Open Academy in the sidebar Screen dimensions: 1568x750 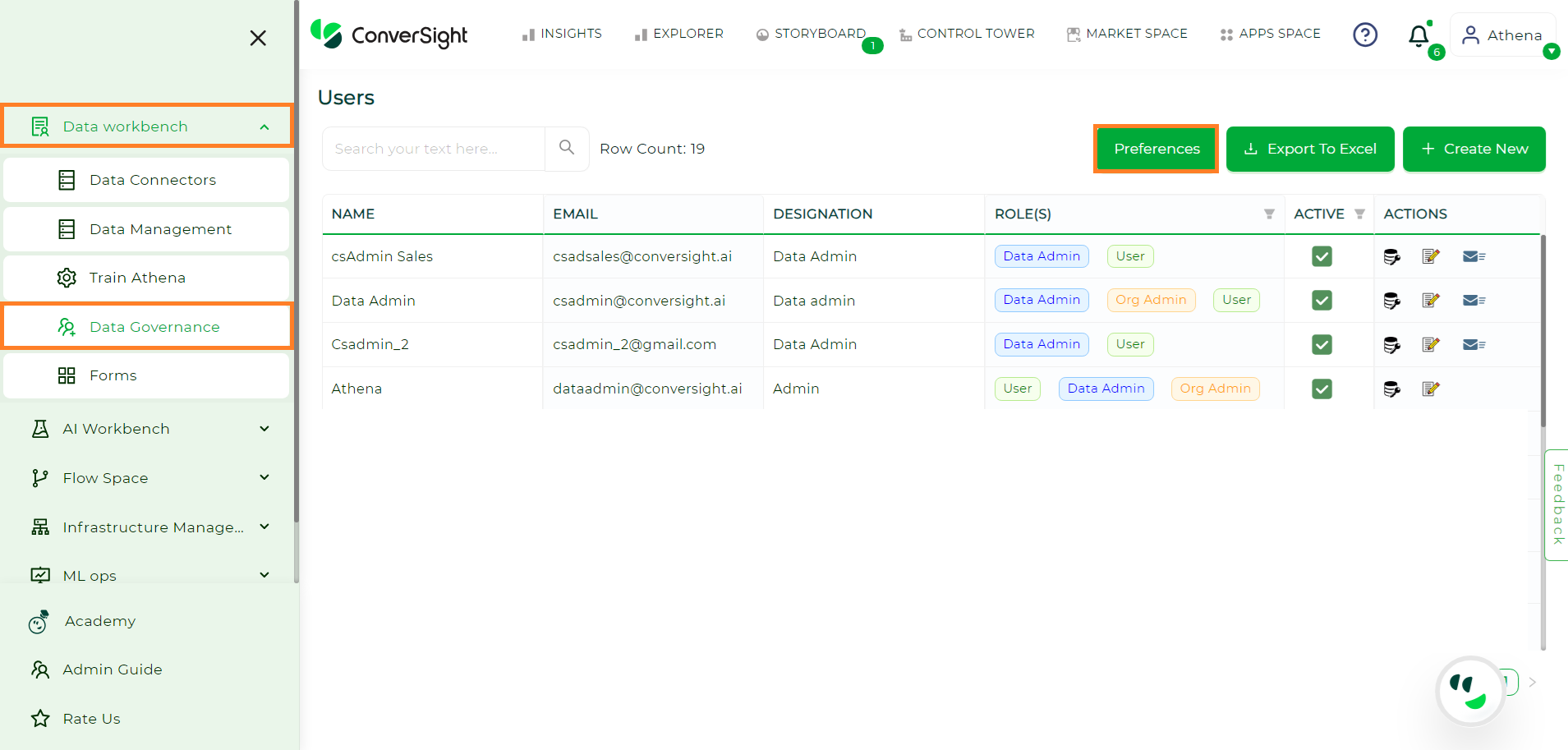click(x=82, y=622)
